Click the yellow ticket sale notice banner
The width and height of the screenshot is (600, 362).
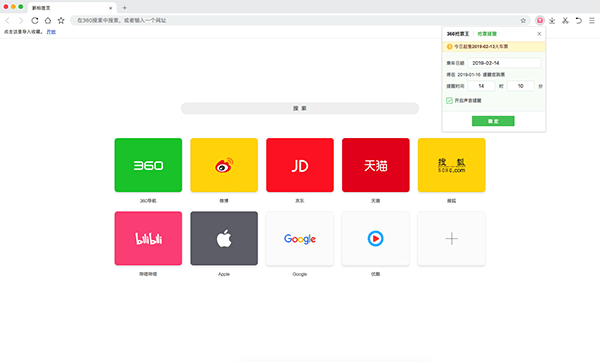coord(494,46)
